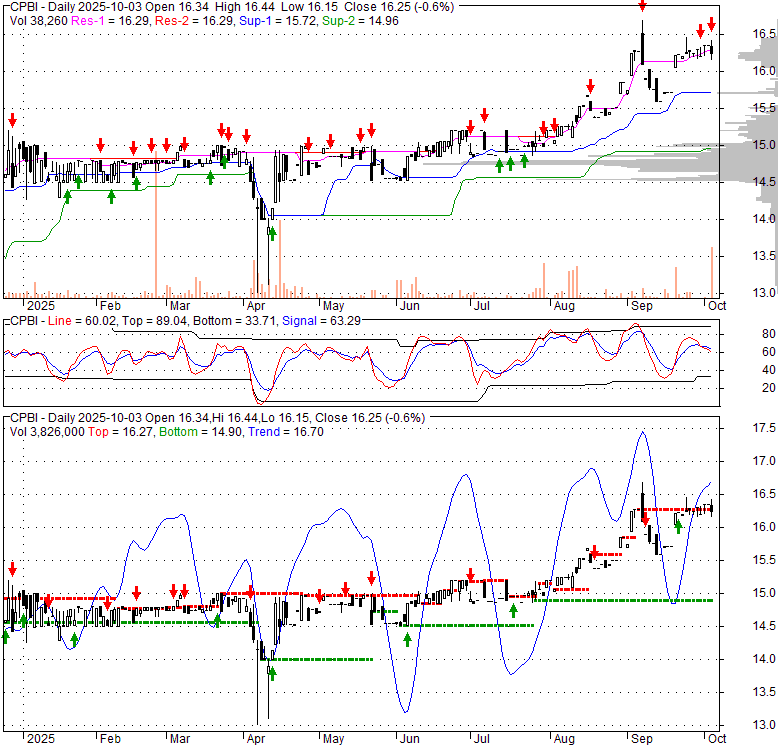This screenshot has width=780, height=745.
Task: Click the Res-1 = 16.29 legend label
Action: click(x=100, y=20)
